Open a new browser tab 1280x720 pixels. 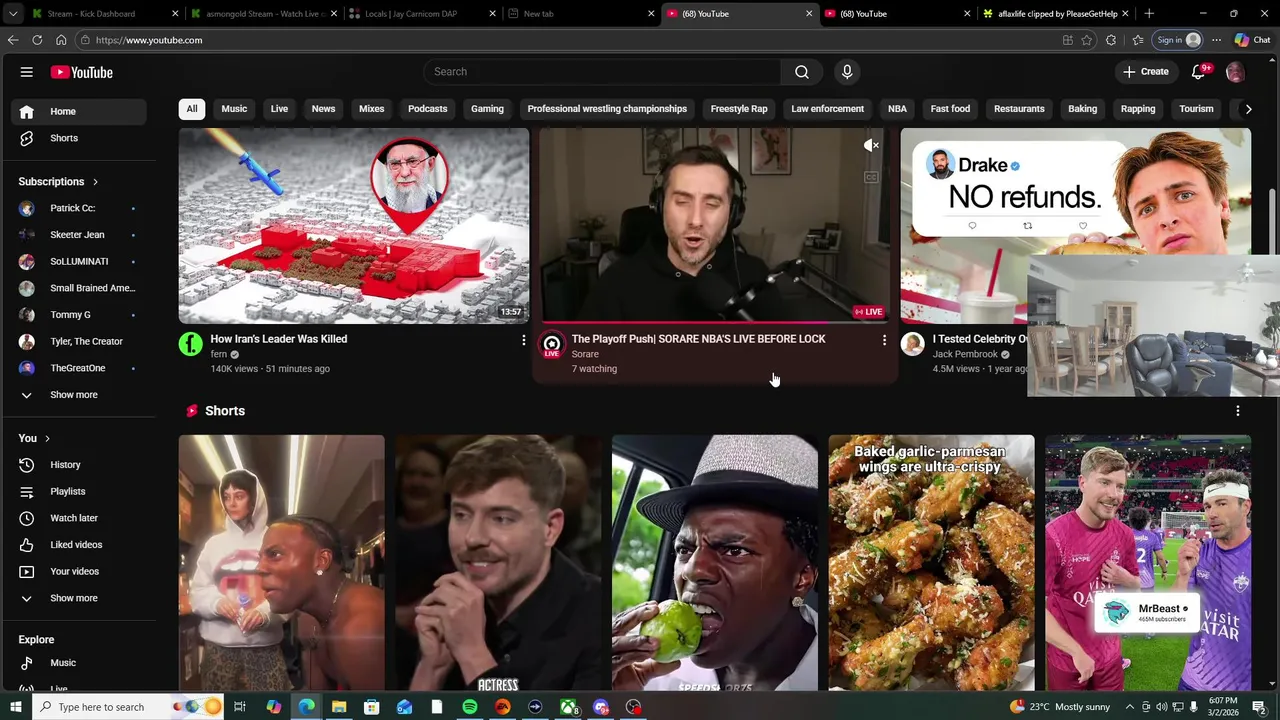(x=1148, y=14)
